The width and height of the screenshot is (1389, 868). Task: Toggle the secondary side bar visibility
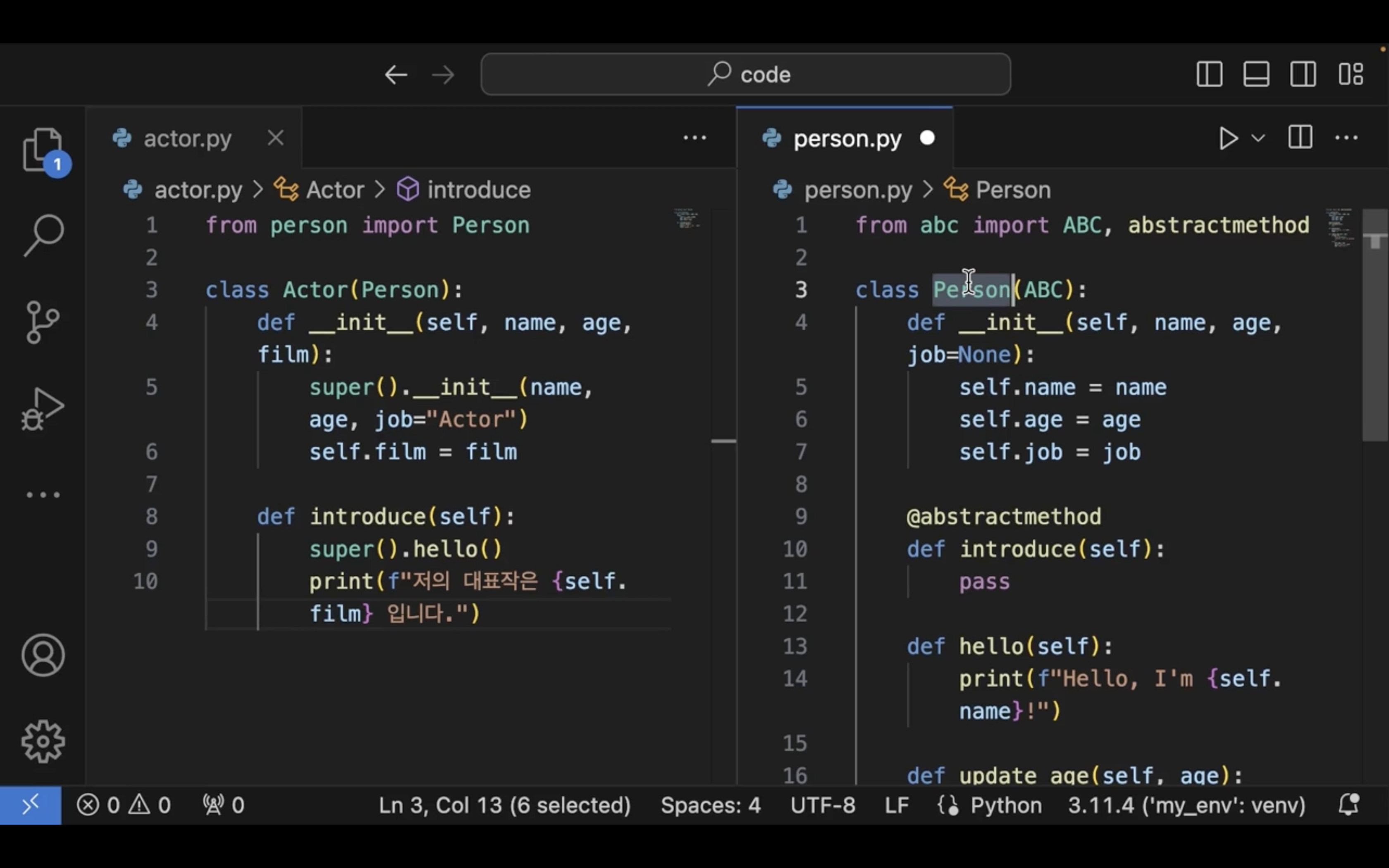(x=1303, y=75)
